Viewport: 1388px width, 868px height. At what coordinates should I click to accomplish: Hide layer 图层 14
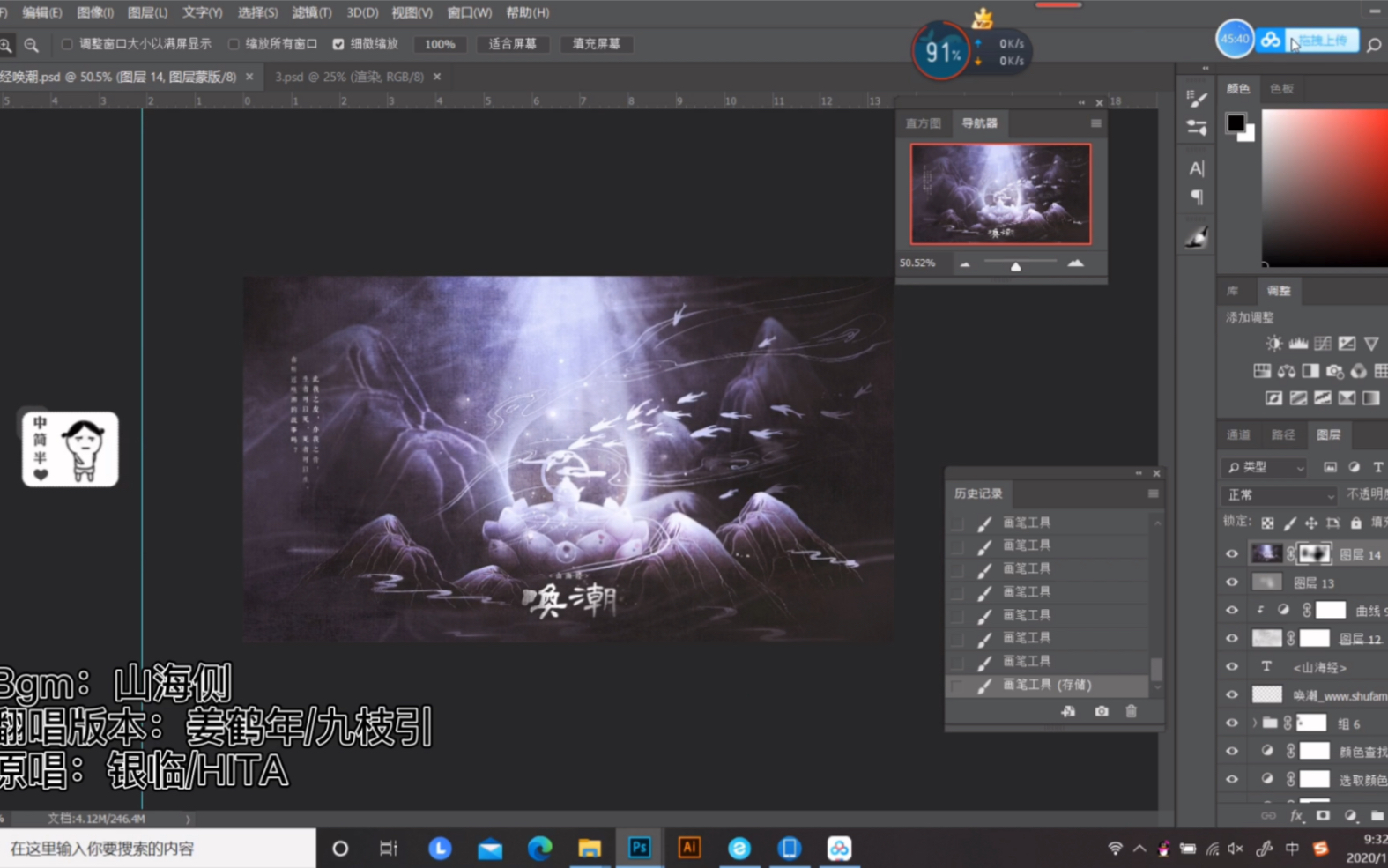pyautogui.click(x=1232, y=554)
